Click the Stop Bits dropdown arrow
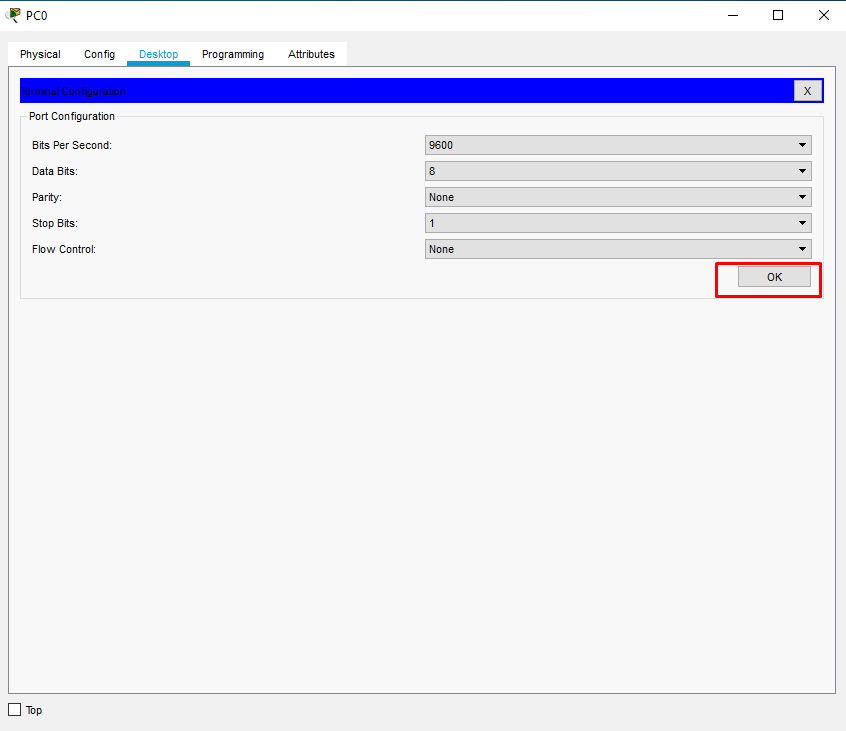 click(x=801, y=222)
